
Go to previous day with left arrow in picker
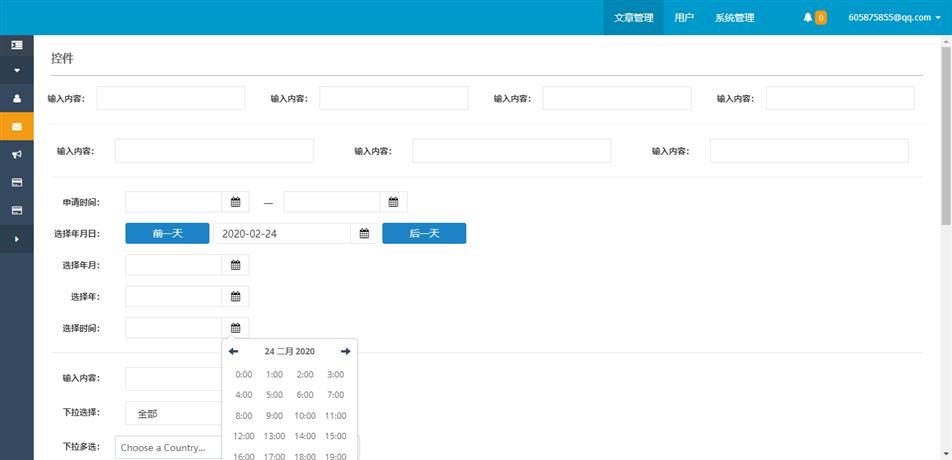(234, 351)
